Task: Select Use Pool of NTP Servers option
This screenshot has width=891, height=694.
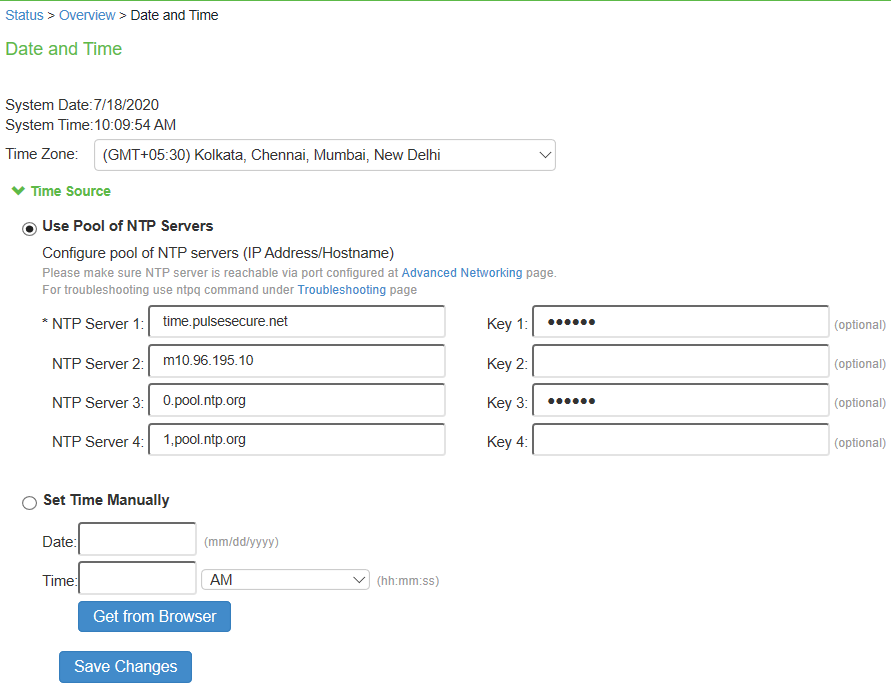Action: pos(30,227)
